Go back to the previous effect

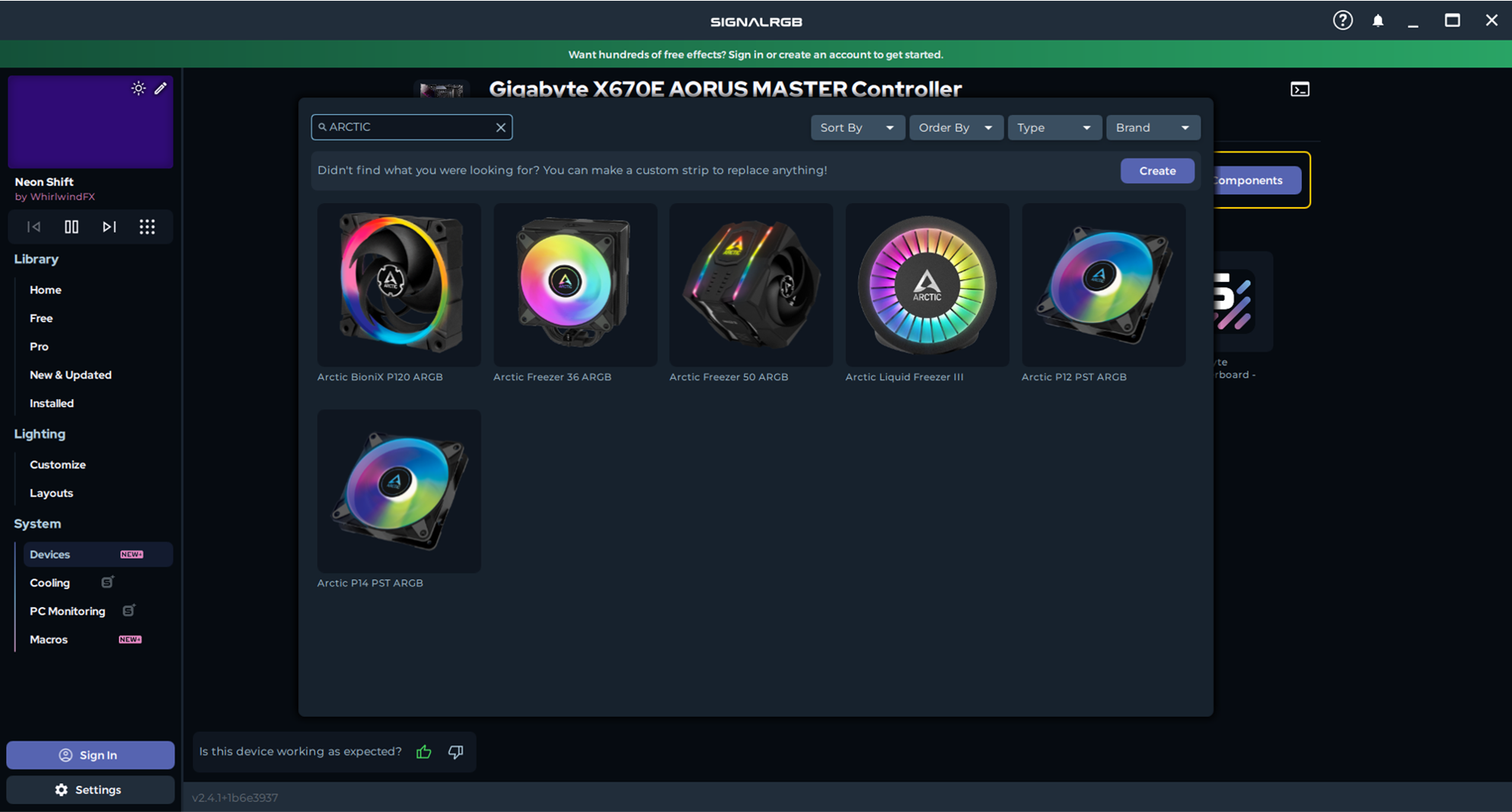[x=32, y=226]
